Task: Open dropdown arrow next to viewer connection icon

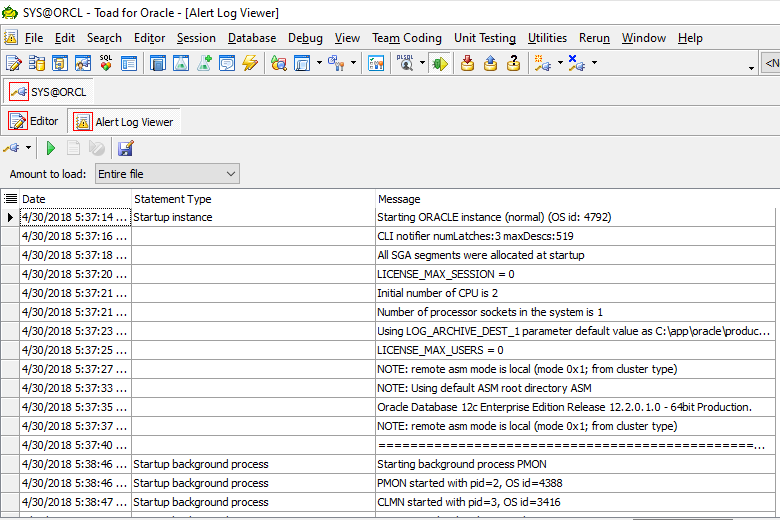Action: pyautogui.click(x=28, y=147)
